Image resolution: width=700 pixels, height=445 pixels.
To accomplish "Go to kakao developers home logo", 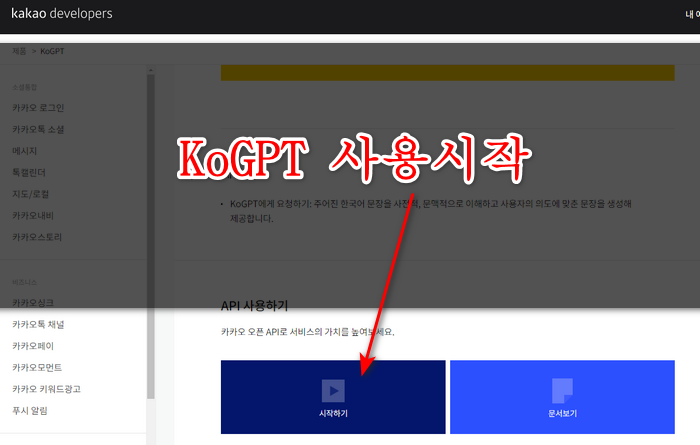I will pos(62,13).
